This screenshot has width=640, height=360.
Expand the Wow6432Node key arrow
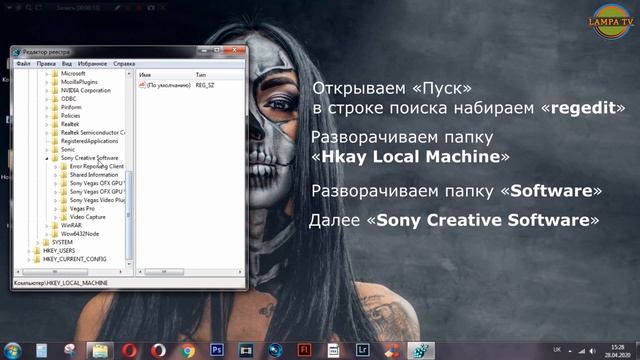pos(47,234)
